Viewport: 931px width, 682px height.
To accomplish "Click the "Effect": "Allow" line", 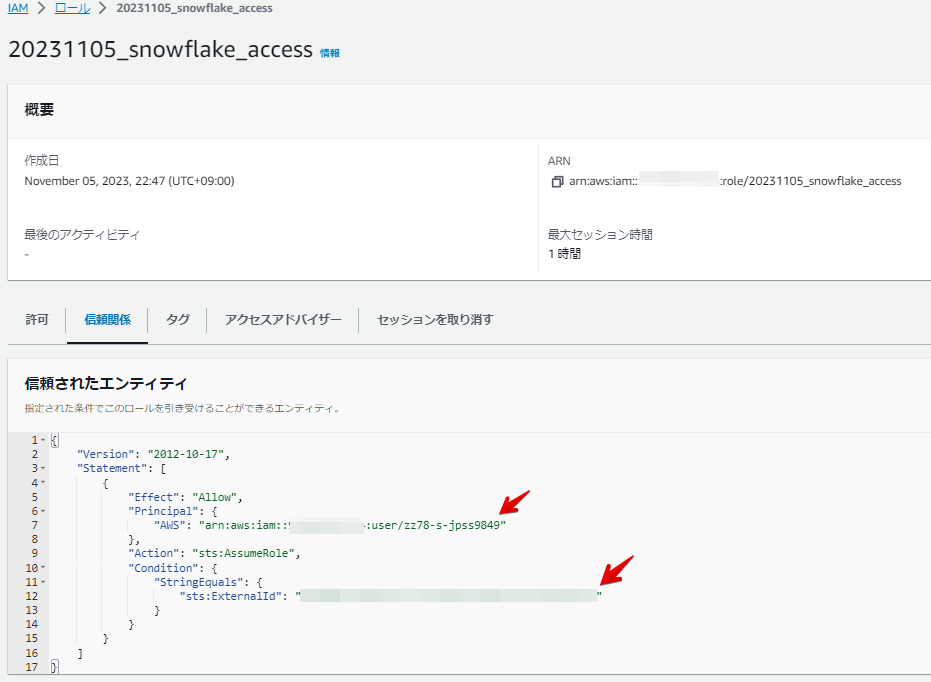I will coord(185,497).
